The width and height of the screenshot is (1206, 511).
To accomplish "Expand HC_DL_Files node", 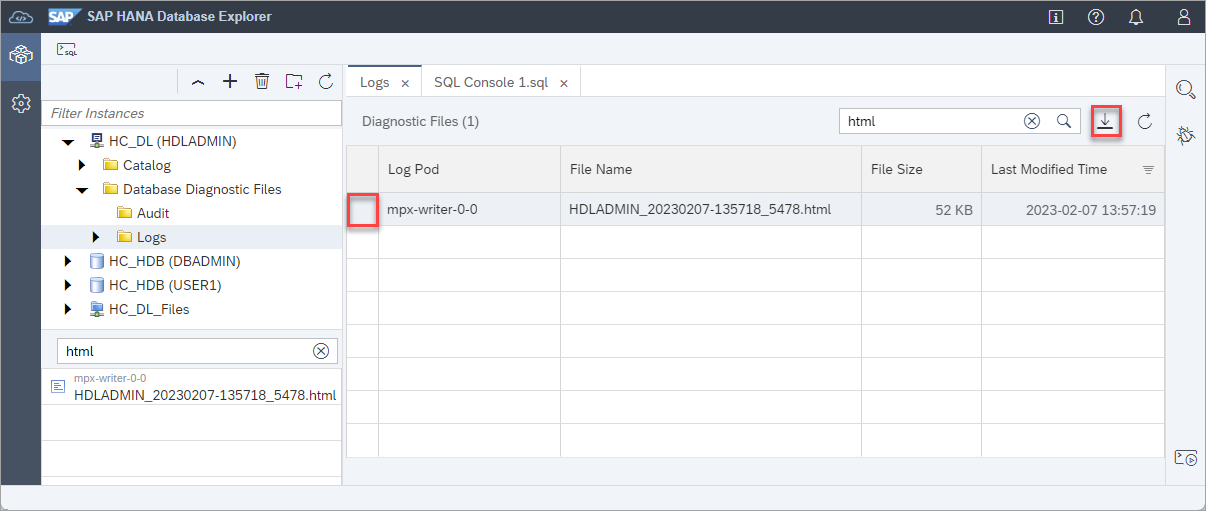I will (x=69, y=309).
